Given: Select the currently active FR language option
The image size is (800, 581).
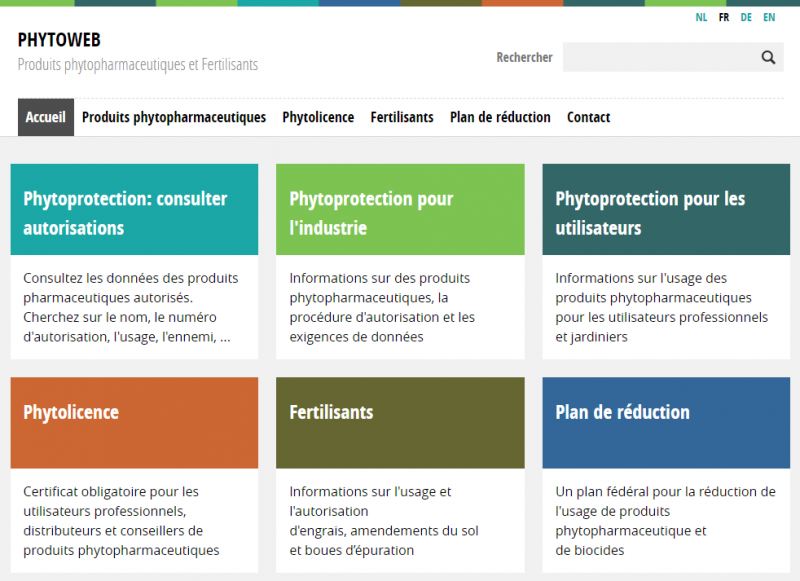Looking at the screenshot, I should (x=723, y=17).
